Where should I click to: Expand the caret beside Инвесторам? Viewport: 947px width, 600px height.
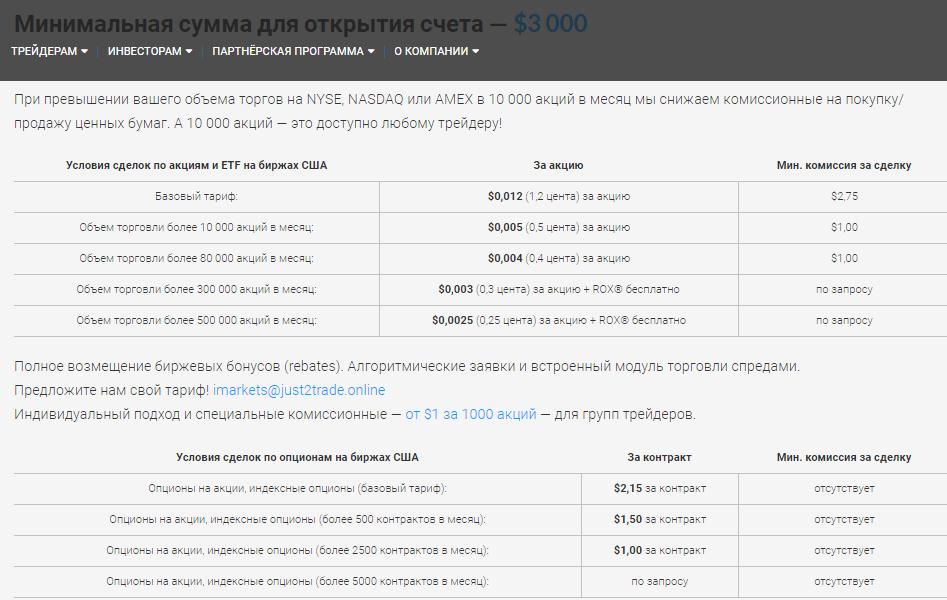coord(189,52)
